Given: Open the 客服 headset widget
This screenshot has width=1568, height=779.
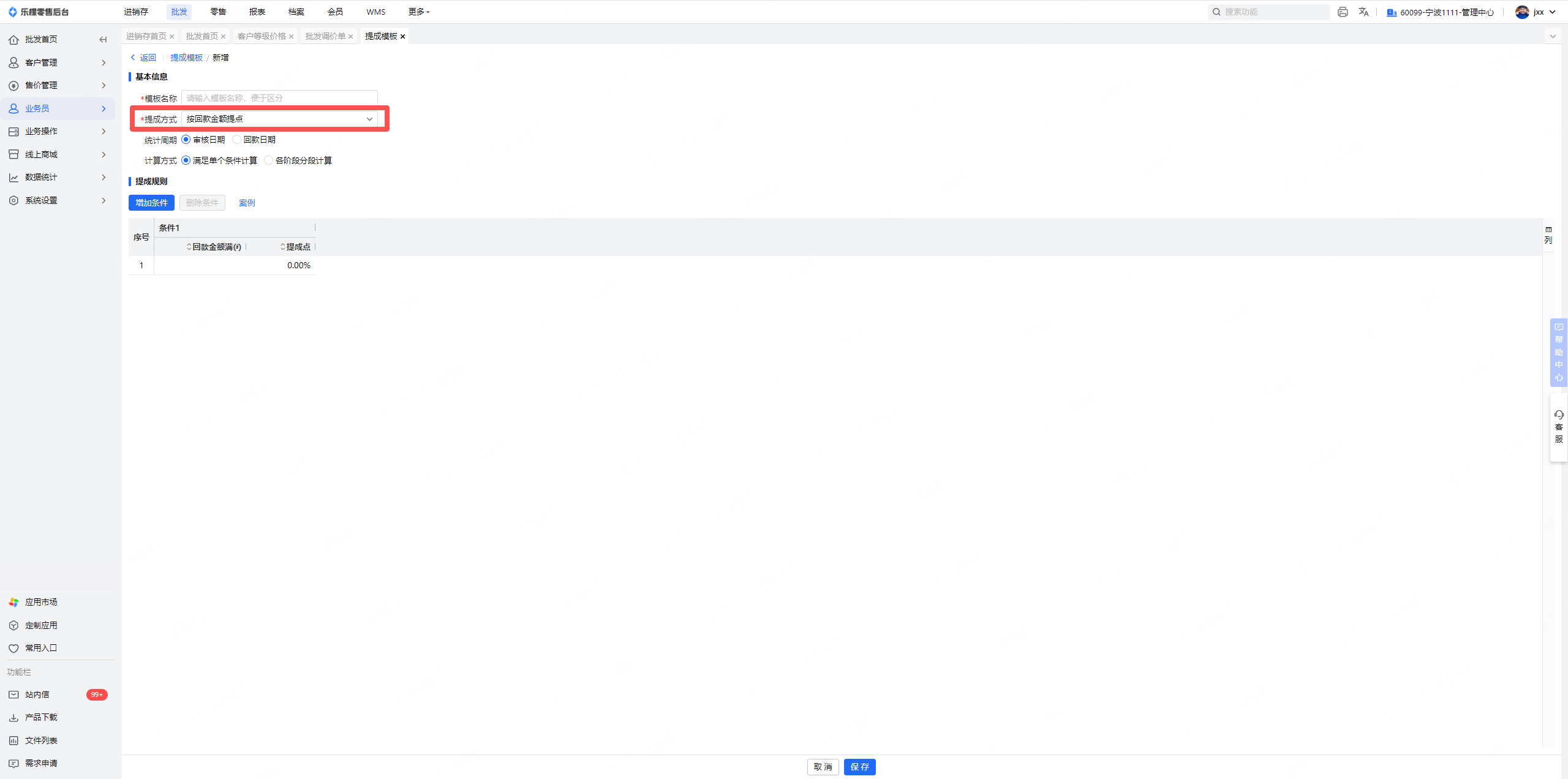Looking at the screenshot, I should [x=1559, y=427].
